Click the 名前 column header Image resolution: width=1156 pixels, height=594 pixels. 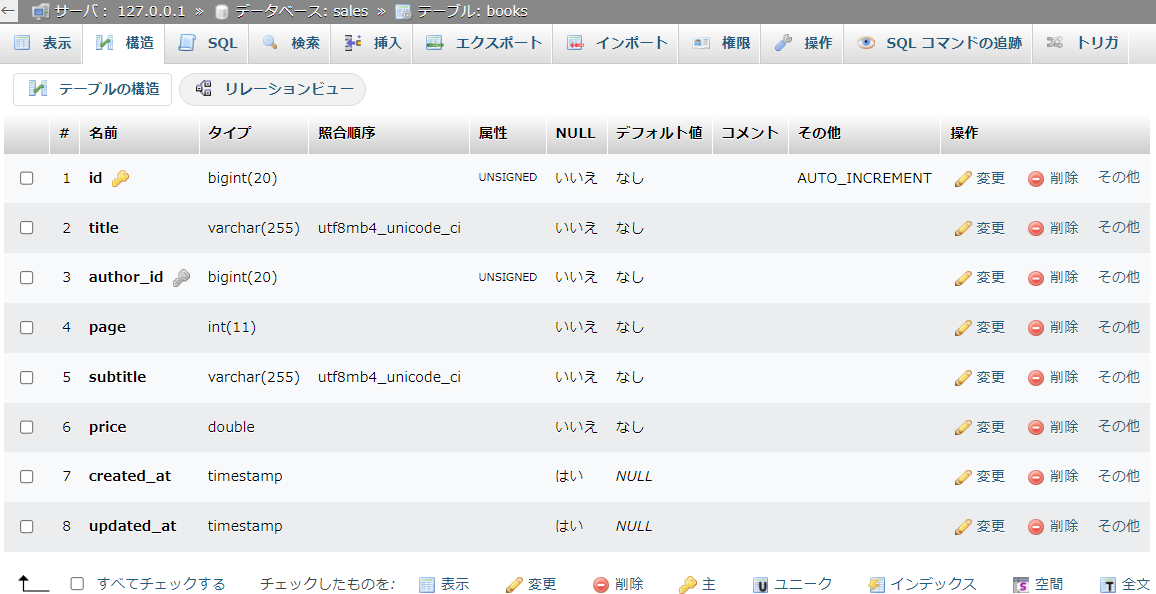click(103, 133)
